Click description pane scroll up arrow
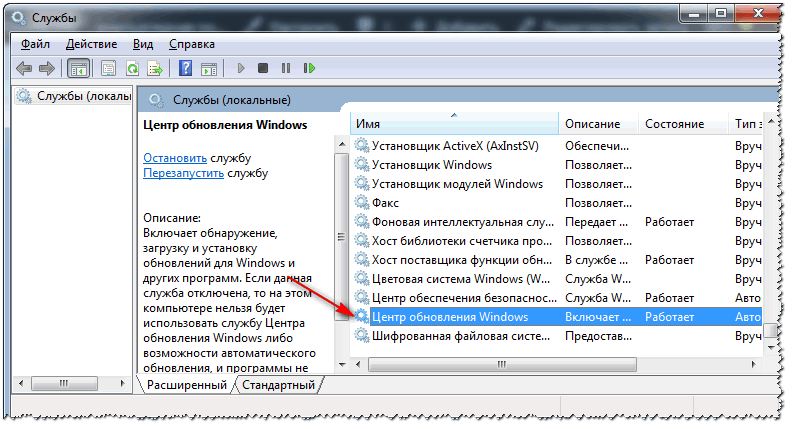 point(342,144)
